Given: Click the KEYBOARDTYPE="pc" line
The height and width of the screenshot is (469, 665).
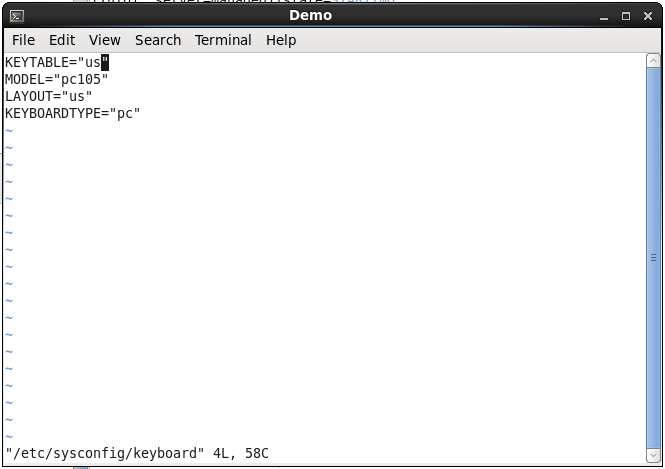Looking at the screenshot, I should (x=72, y=113).
